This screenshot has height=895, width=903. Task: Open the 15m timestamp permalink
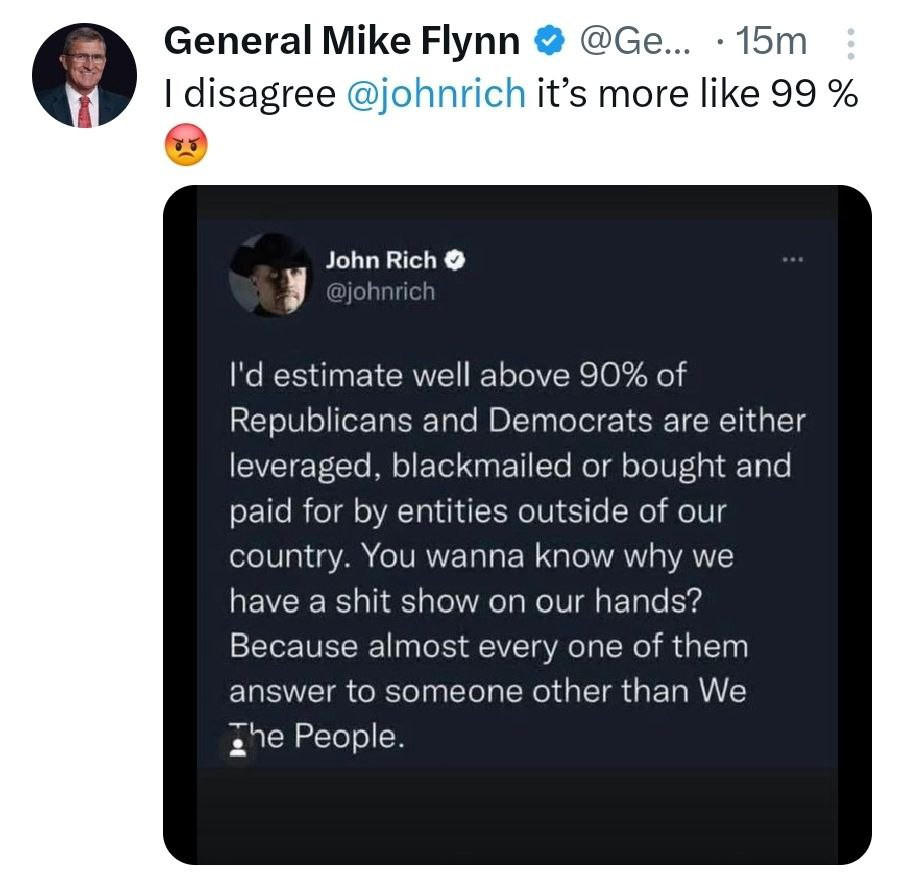click(769, 42)
